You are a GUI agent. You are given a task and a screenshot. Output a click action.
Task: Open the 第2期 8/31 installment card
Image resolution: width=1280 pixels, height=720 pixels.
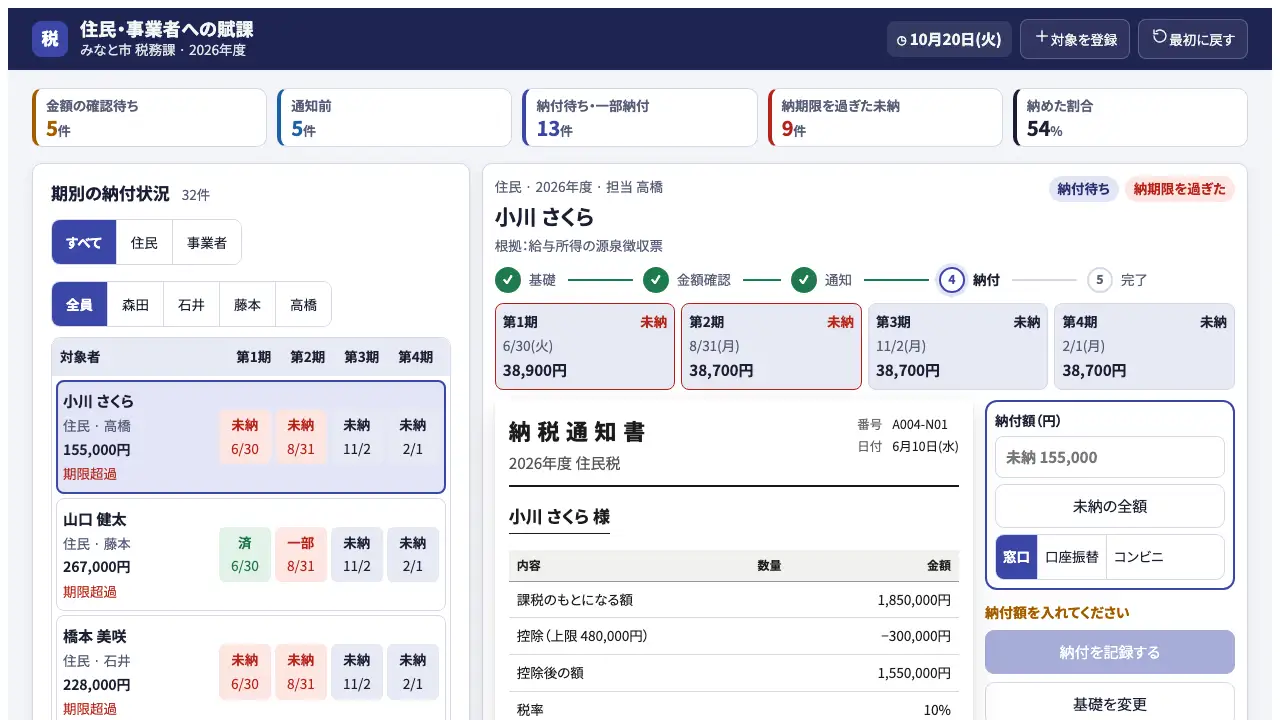[x=771, y=346]
